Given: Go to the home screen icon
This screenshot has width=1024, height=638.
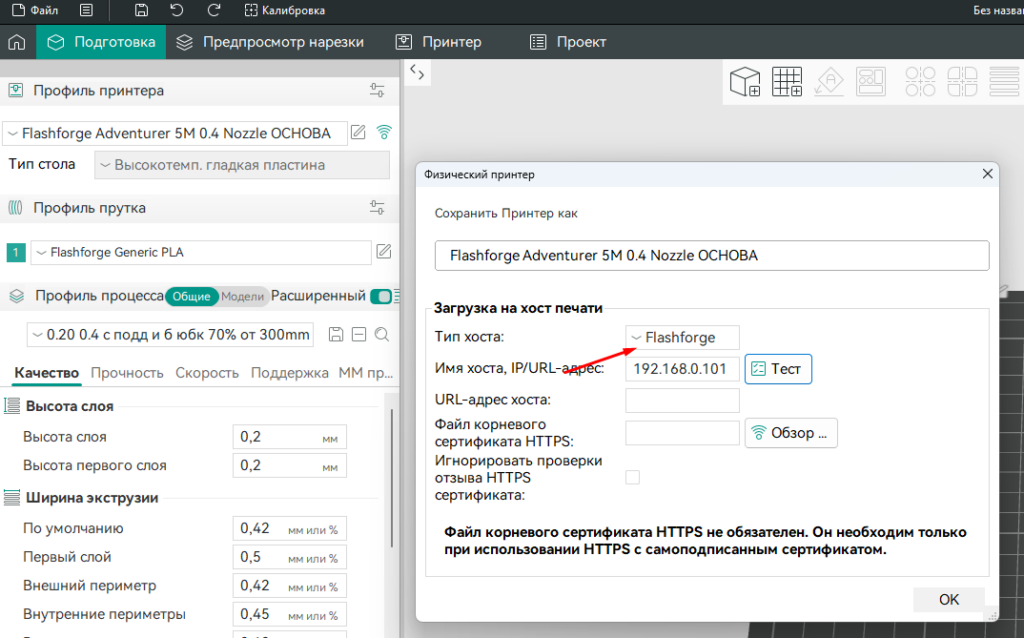Looking at the screenshot, I should point(17,42).
